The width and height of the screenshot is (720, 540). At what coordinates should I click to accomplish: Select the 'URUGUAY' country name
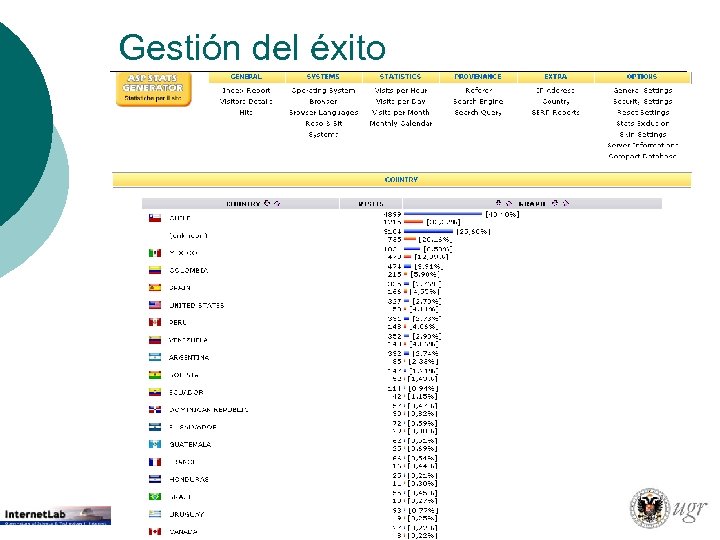(186, 514)
